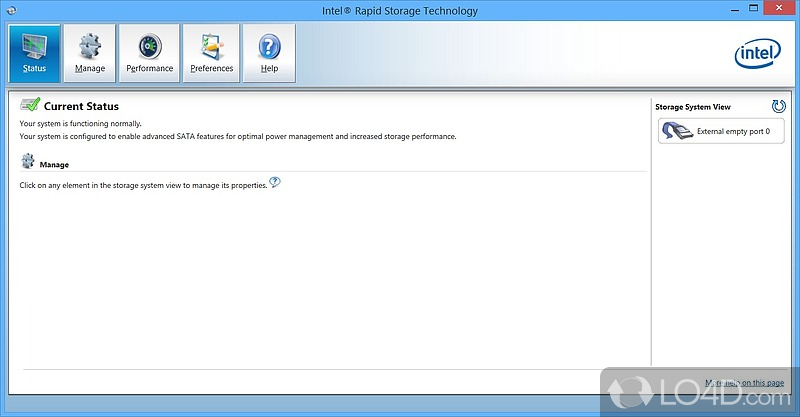Open the Performance tab
Screen dimensions: 800x417
coord(149,53)
